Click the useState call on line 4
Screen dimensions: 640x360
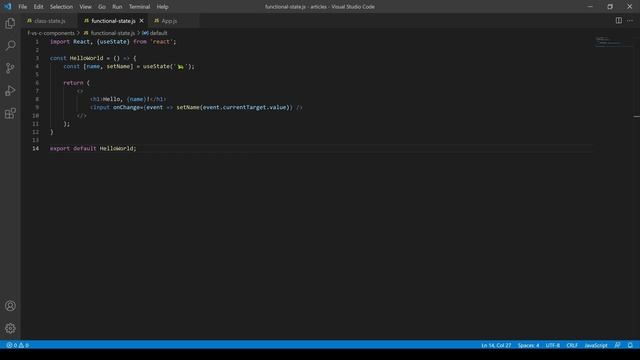(x=157, y=66)
